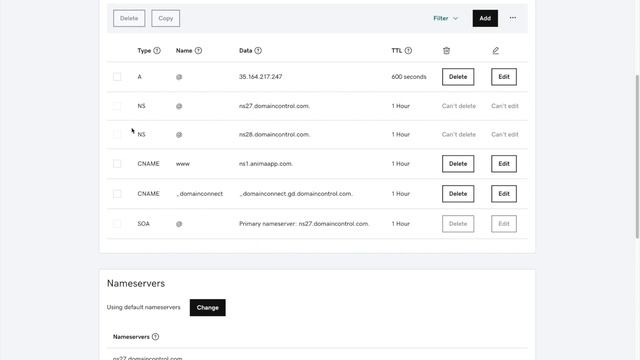Screen dimensions: 640x360
Task: Click the Data column help icon
Action: pos(258,51)
